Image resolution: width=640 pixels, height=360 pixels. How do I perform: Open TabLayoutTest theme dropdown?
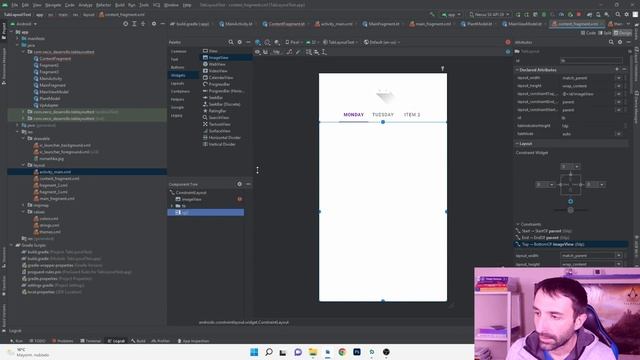point(340,42)
